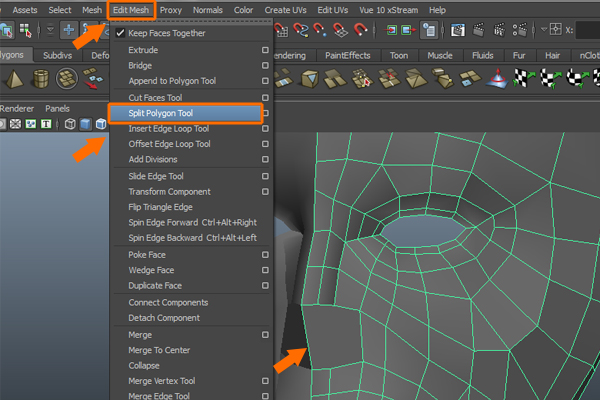Click the smooth shaded blue cube icon
600x400 pixels.
tap(85, 124)
